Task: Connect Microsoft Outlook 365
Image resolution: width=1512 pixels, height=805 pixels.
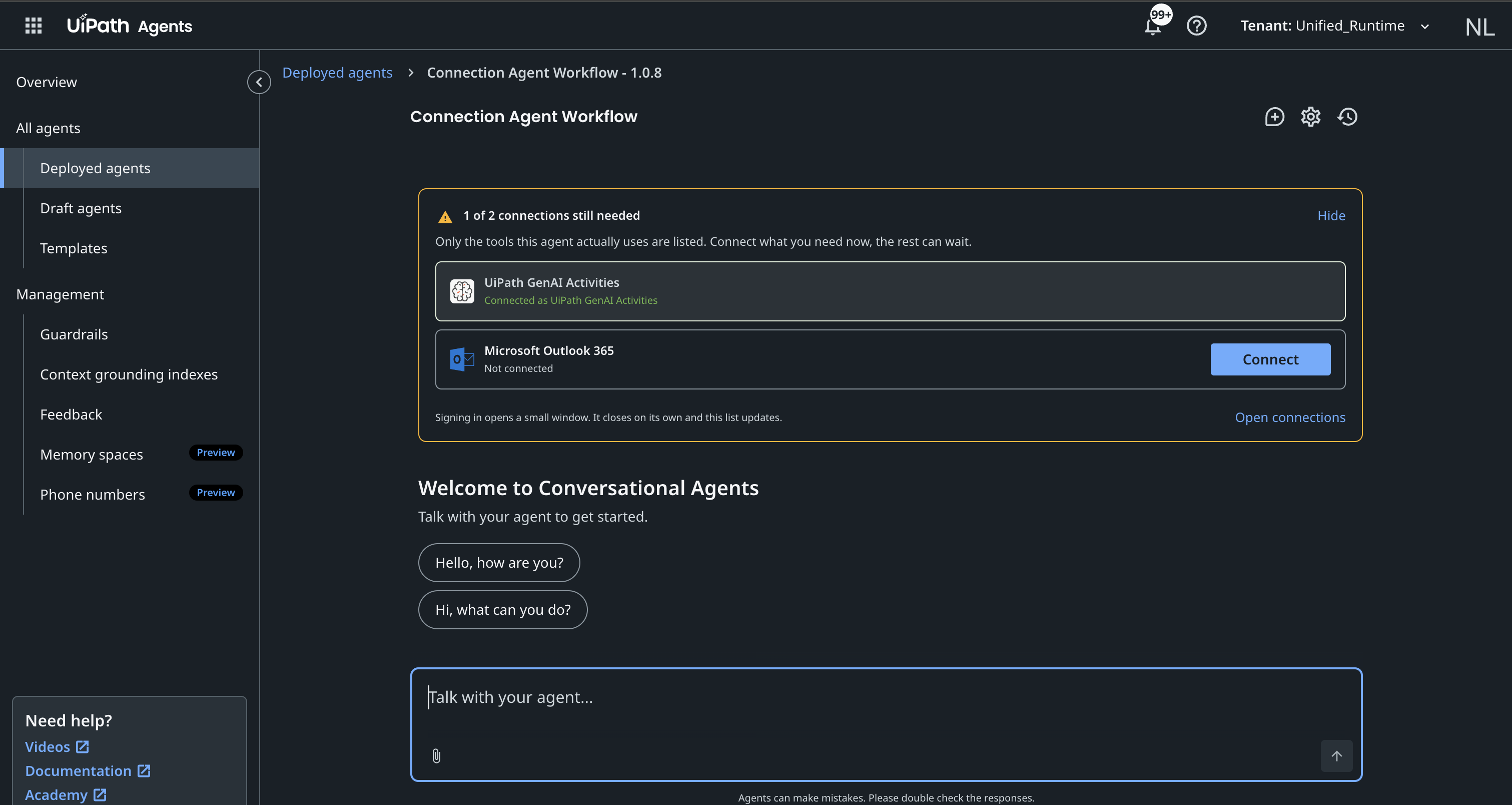Action: pyautogui.click(x=1270, y=359)
